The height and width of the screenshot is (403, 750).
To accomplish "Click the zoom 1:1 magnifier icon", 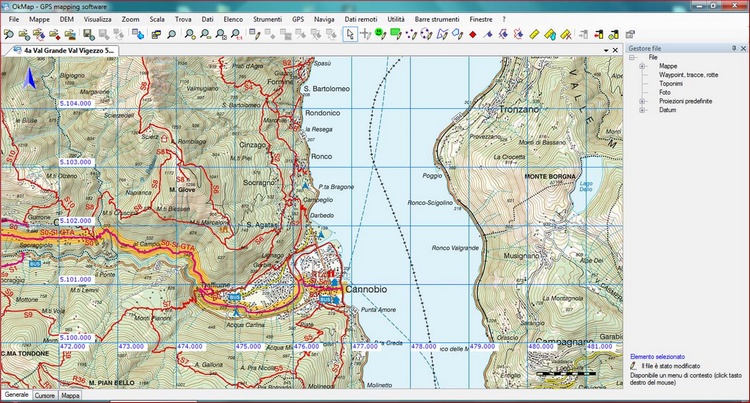I will tap(237, 34).
